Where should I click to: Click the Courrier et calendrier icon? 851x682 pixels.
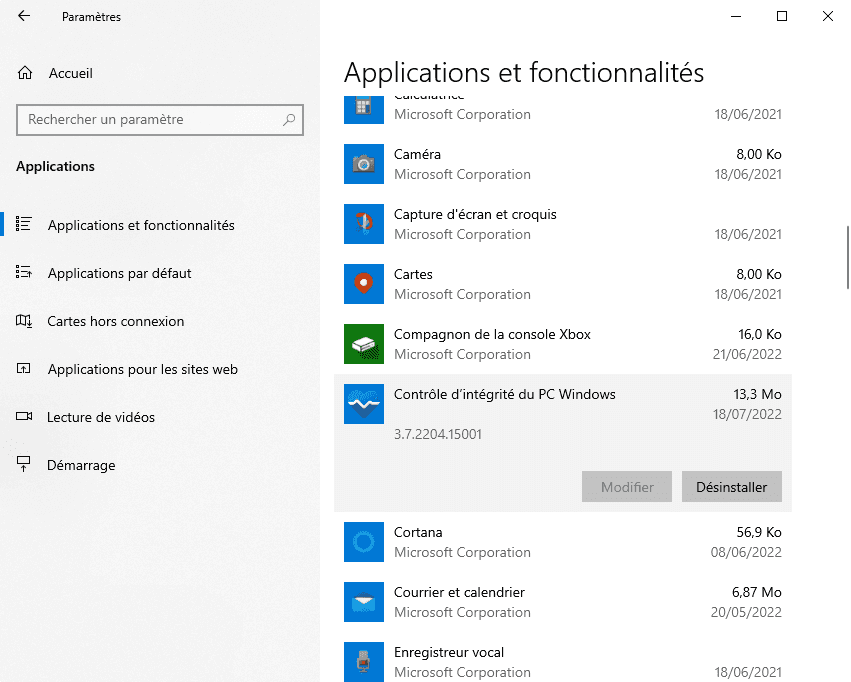coord(364,602)
